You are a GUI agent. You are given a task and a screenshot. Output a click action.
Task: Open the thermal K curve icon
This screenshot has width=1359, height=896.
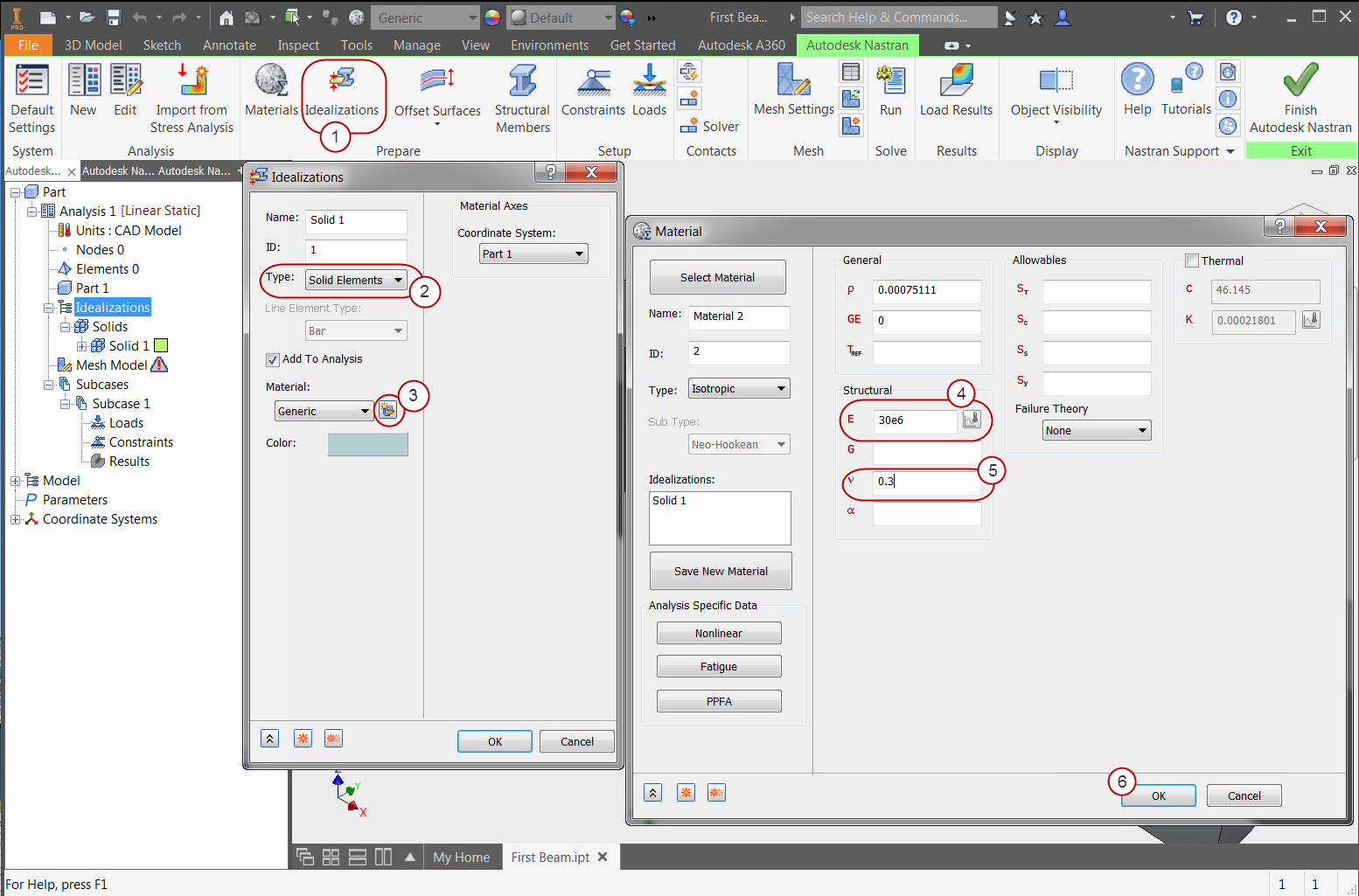(1311, 320)
